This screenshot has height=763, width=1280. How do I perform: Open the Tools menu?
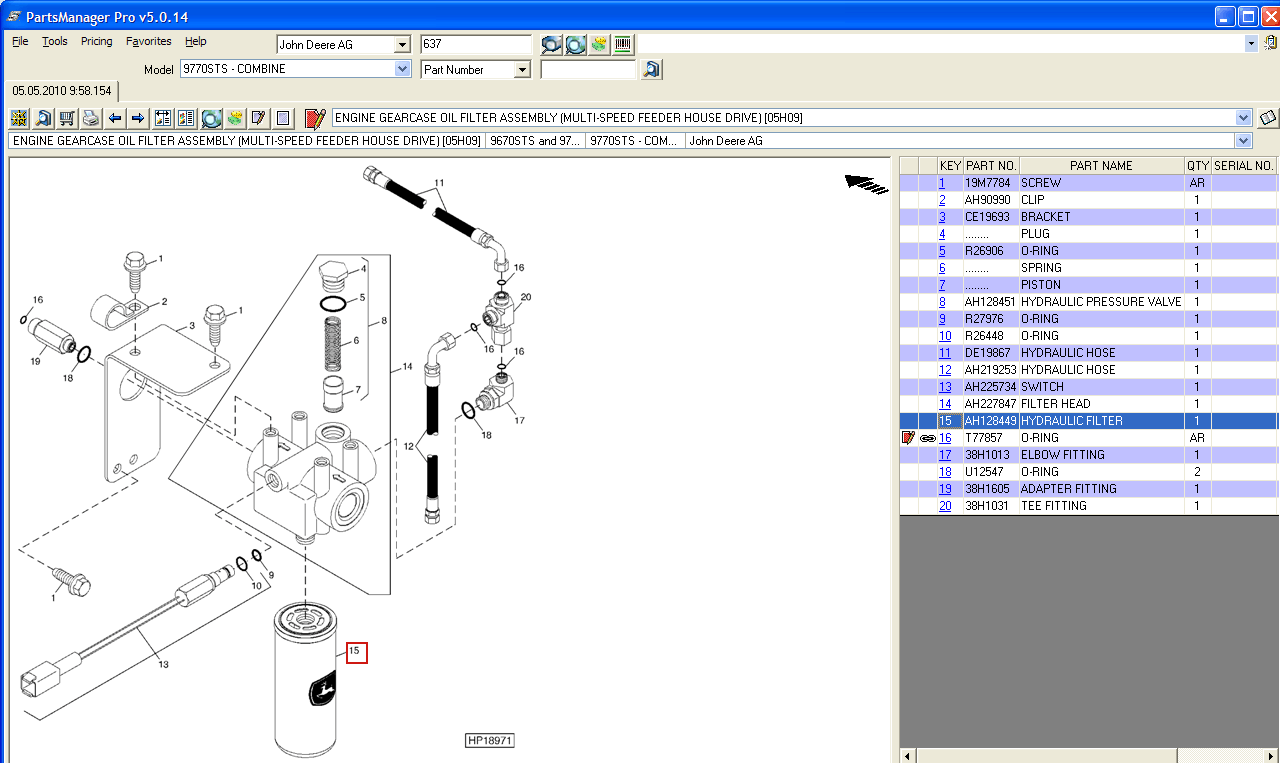click(55, 41)
